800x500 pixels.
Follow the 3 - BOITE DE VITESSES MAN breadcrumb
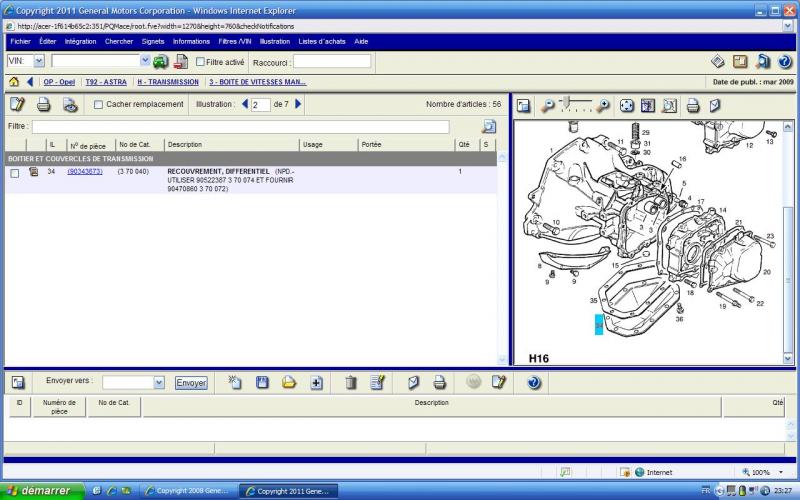pos(258,82)
